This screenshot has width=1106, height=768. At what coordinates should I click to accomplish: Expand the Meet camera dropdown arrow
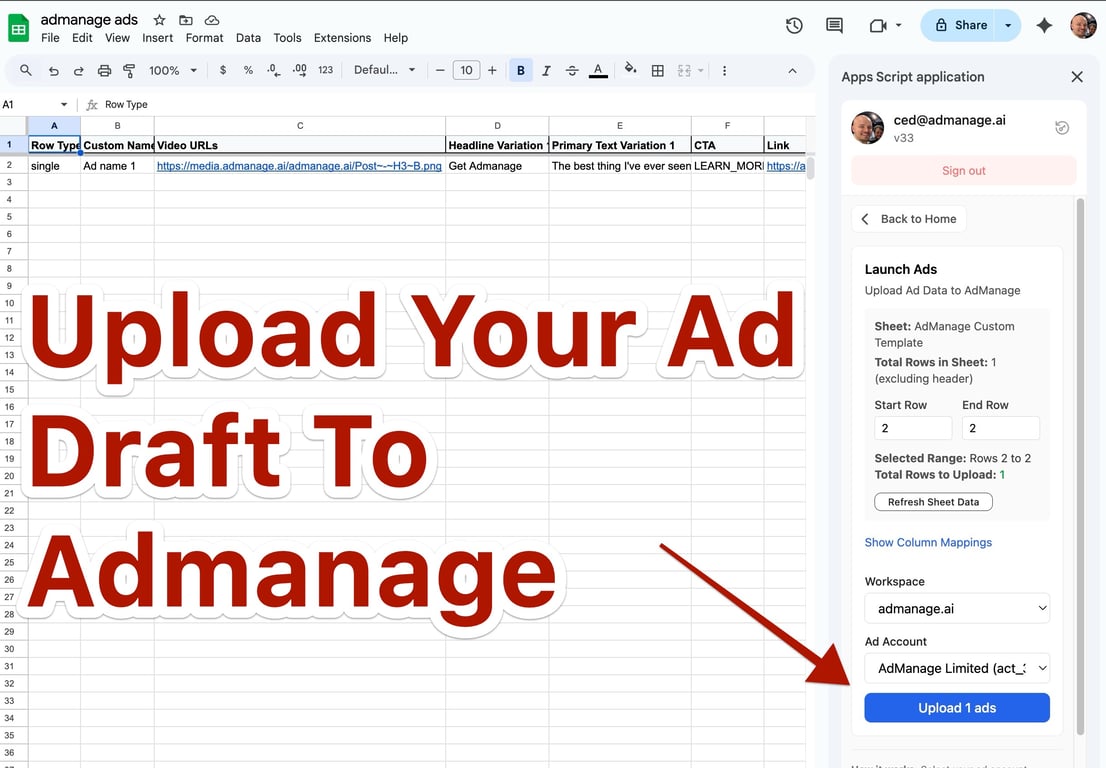point(899,25)
